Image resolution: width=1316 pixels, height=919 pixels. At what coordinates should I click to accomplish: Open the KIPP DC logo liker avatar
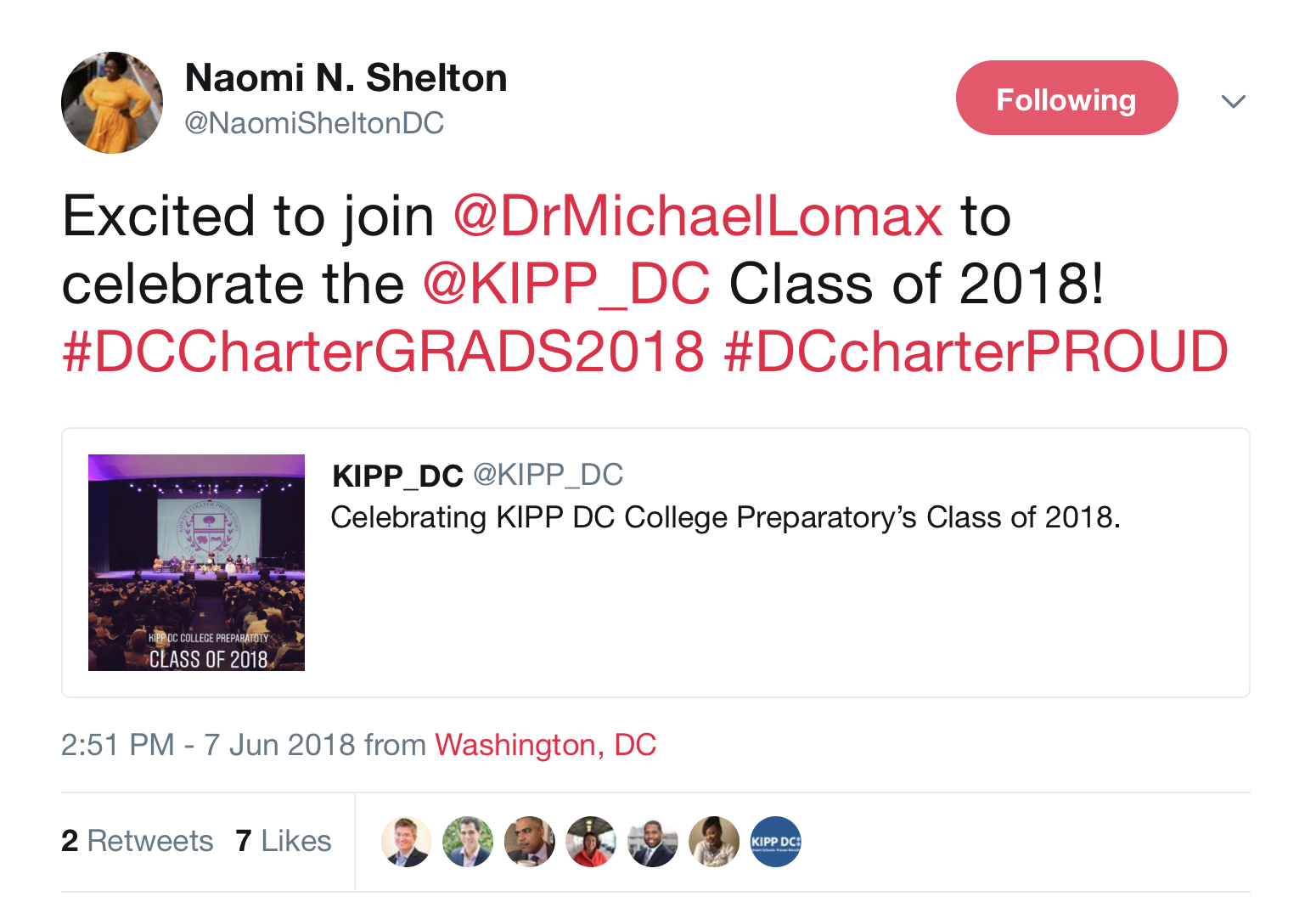775,842
